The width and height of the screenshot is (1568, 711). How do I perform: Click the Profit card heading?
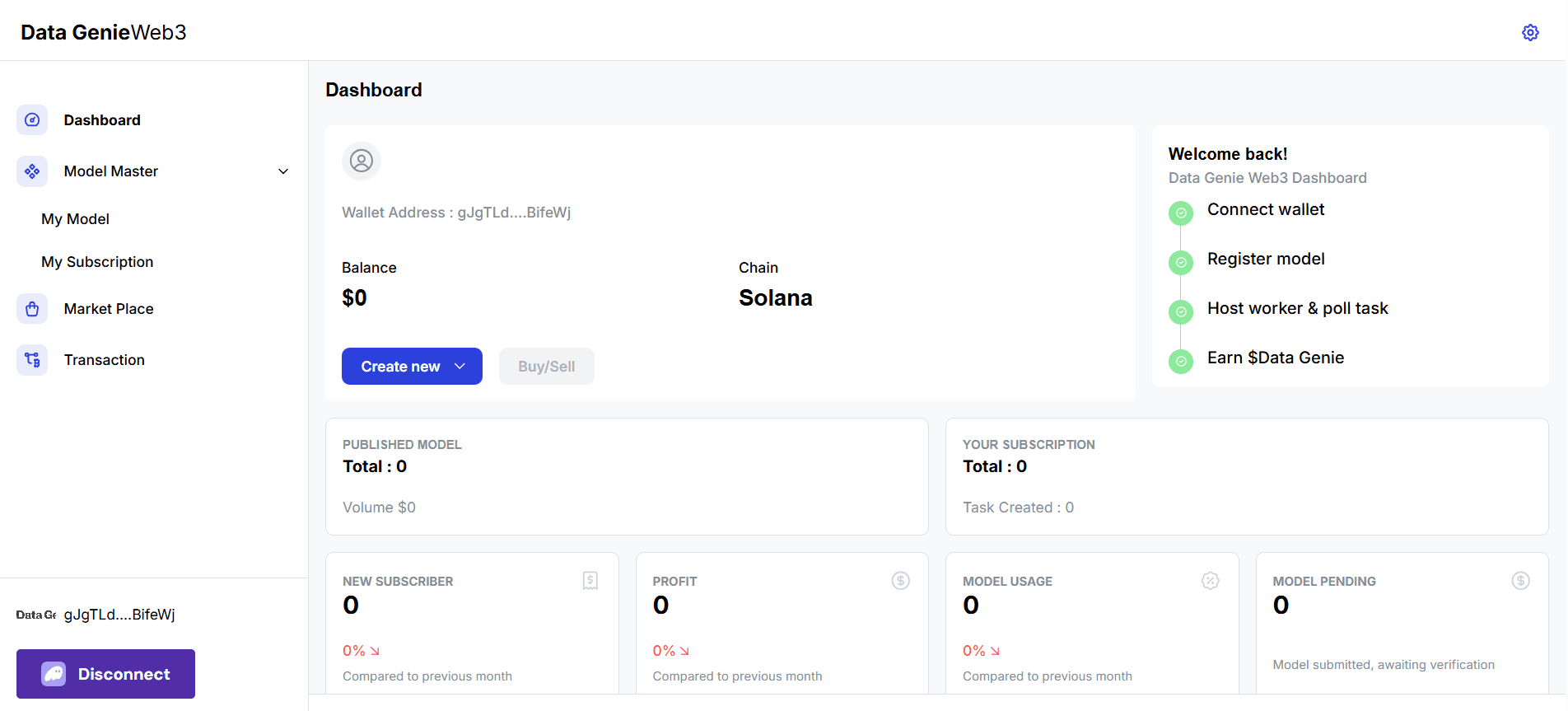(674, 582)
